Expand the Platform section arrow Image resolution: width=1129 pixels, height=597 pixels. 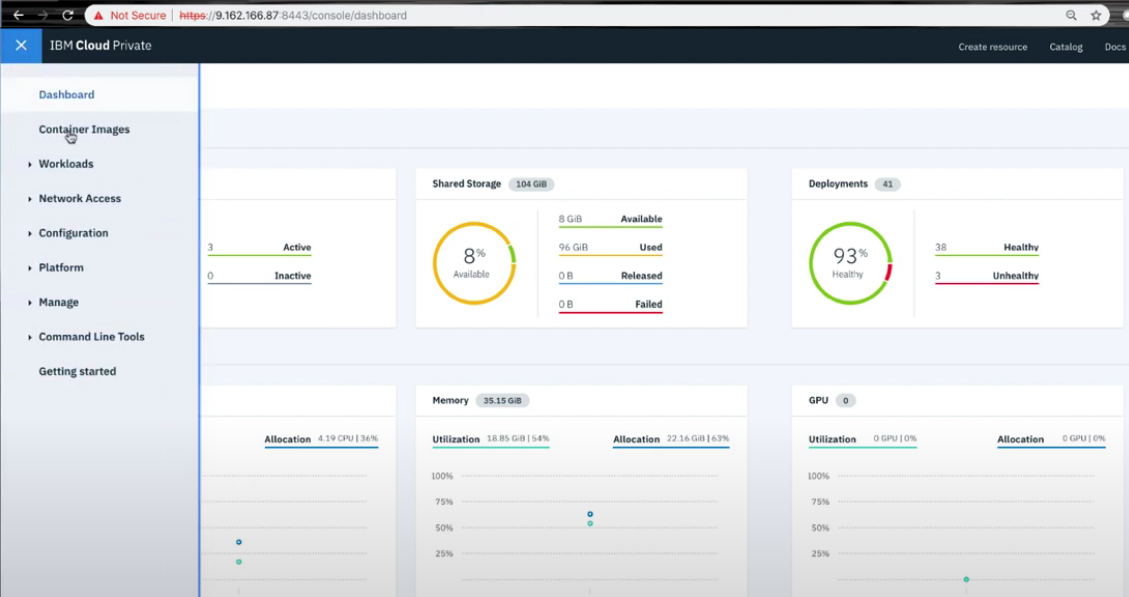(x=30, y=268)
